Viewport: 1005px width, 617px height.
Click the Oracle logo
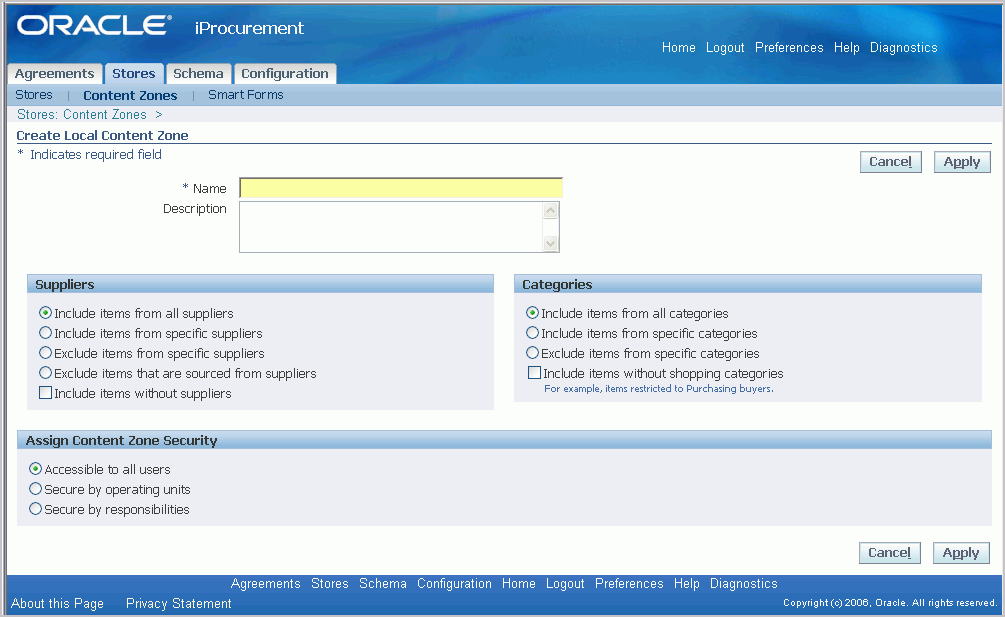pyautogui.click(x=94, y=25)
